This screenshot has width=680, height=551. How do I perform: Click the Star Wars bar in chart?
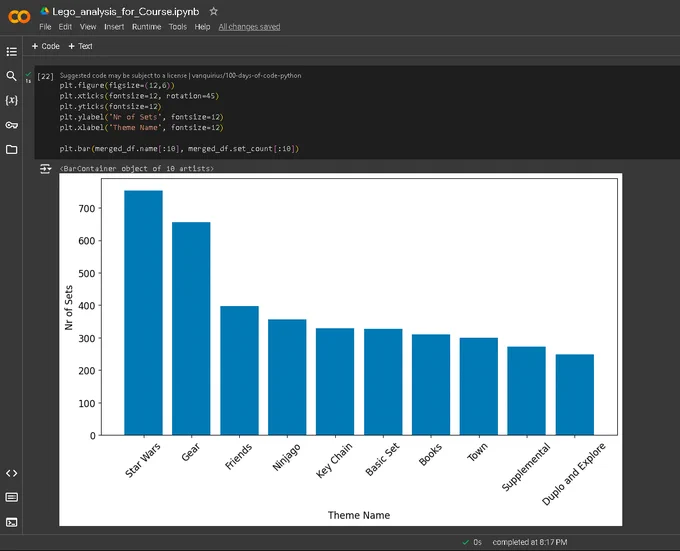(144, 313)
